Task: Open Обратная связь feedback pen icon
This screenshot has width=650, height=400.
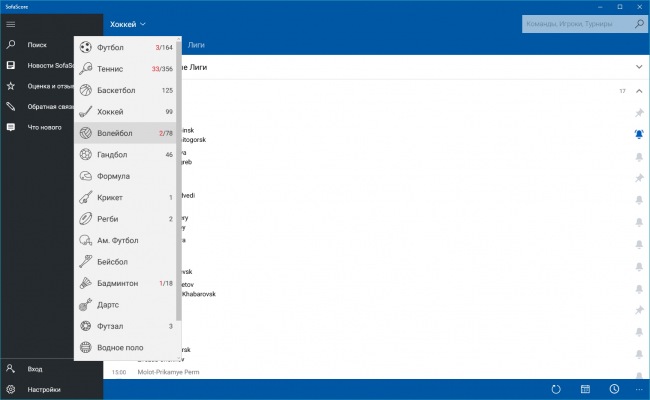Action: (x=11, y=107)
